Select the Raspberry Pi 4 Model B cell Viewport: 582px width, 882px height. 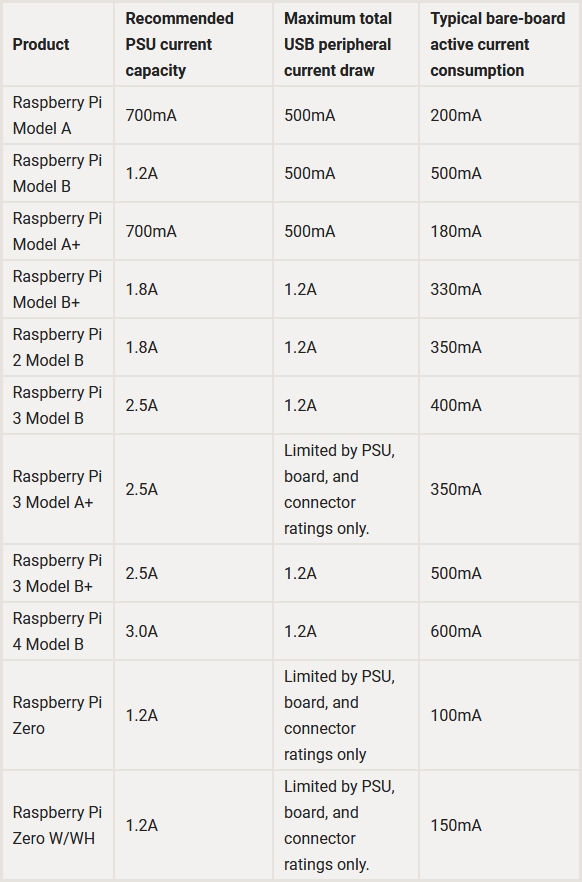pyautogui.click(x=57, y=631)
